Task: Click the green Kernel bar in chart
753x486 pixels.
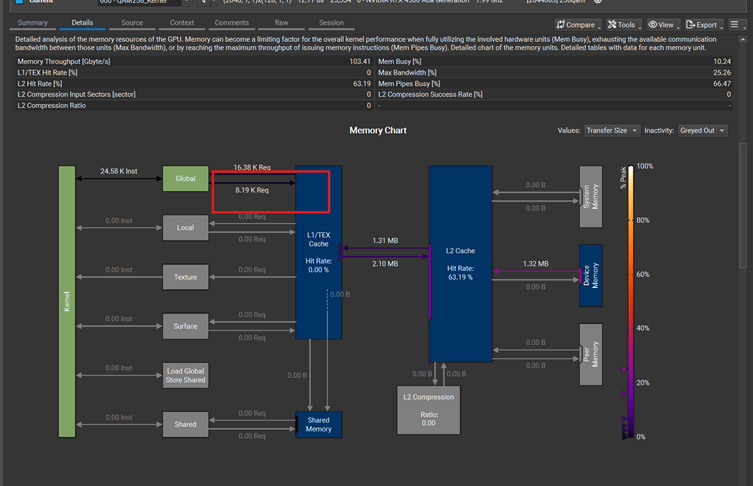Action: [x=67, y=302]
